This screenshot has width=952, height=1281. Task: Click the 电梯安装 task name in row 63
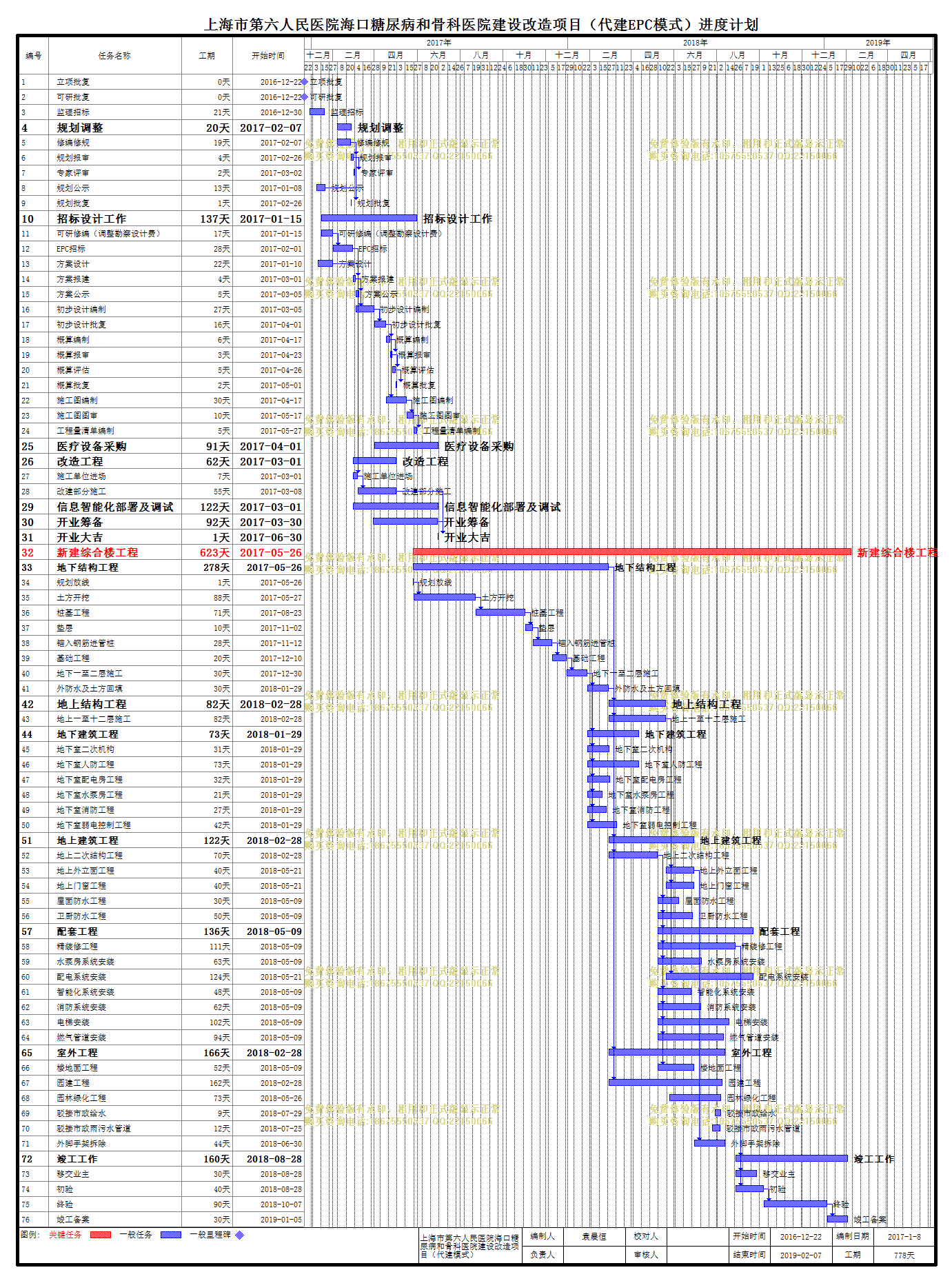[73, 1022]
